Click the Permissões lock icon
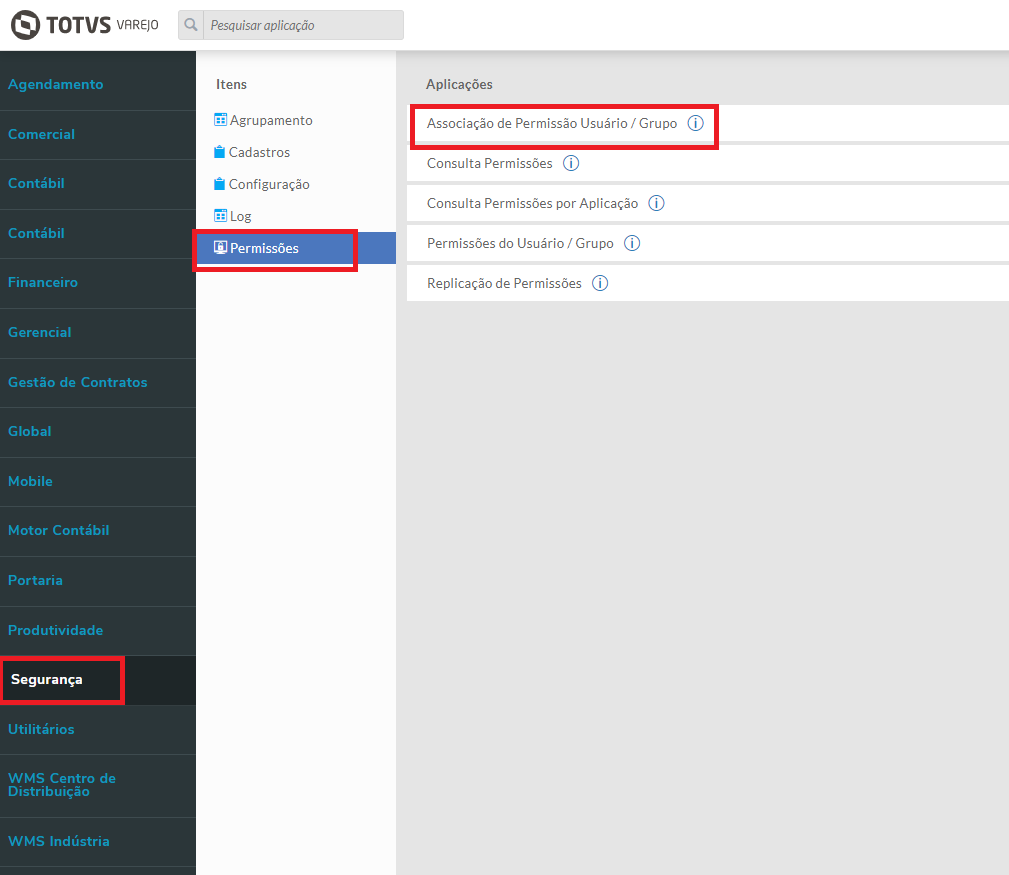 [x=220, y=248]
